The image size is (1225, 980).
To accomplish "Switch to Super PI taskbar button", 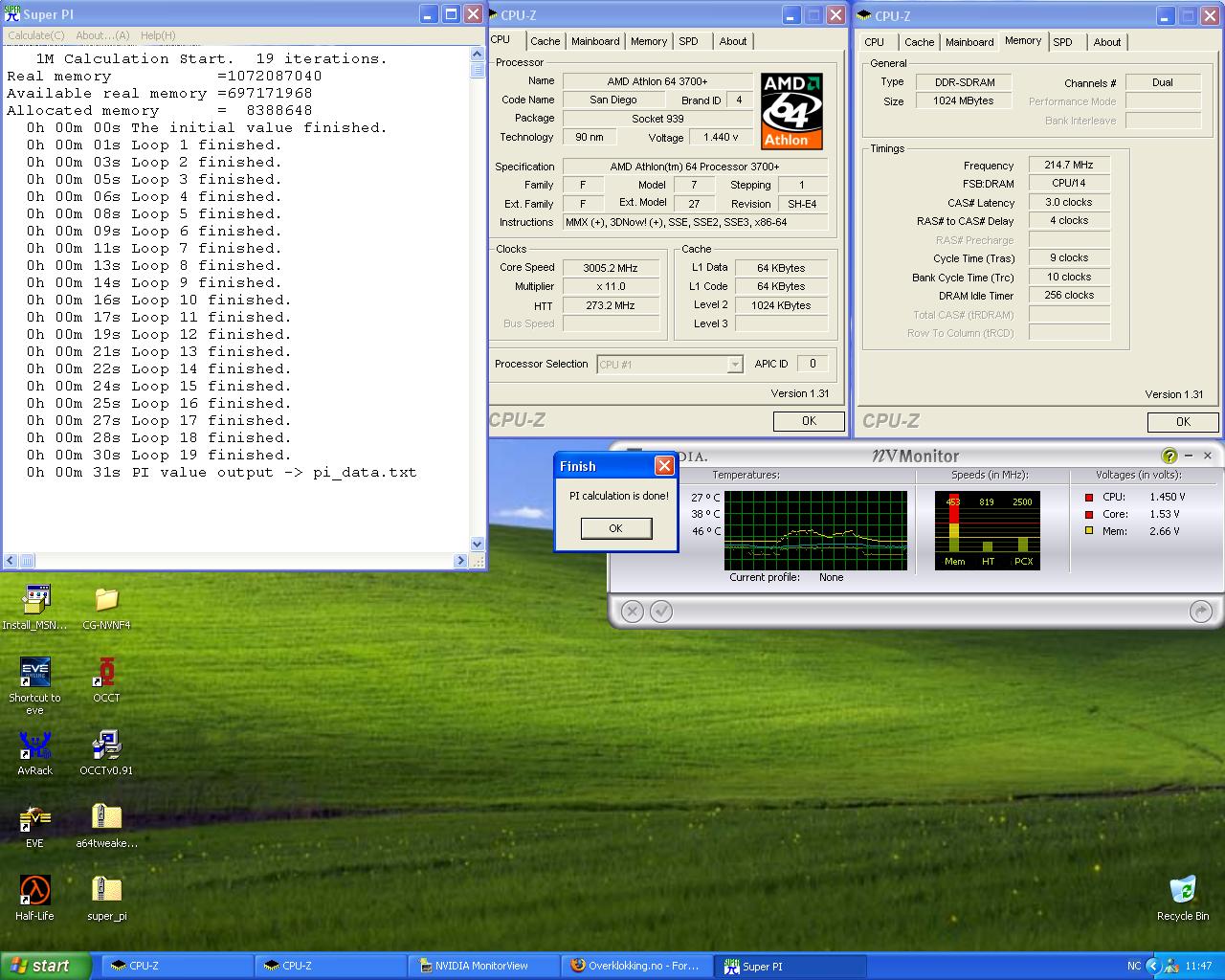I will pos(792,966).
